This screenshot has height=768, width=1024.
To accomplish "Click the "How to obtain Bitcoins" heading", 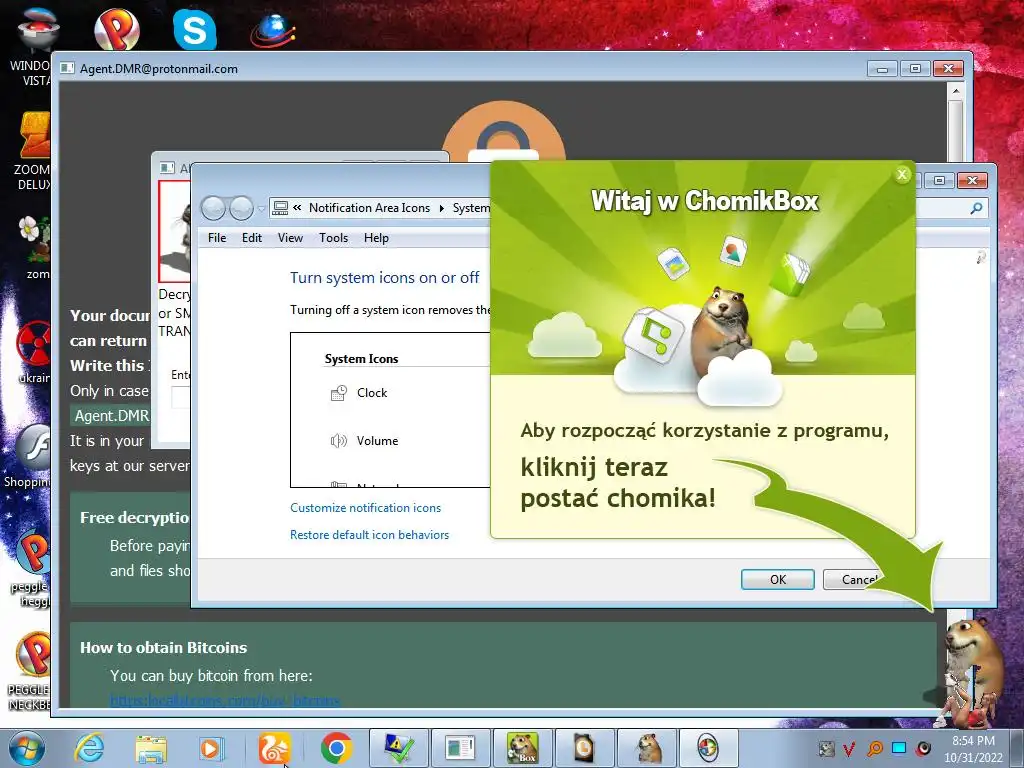I will [163, 647].
